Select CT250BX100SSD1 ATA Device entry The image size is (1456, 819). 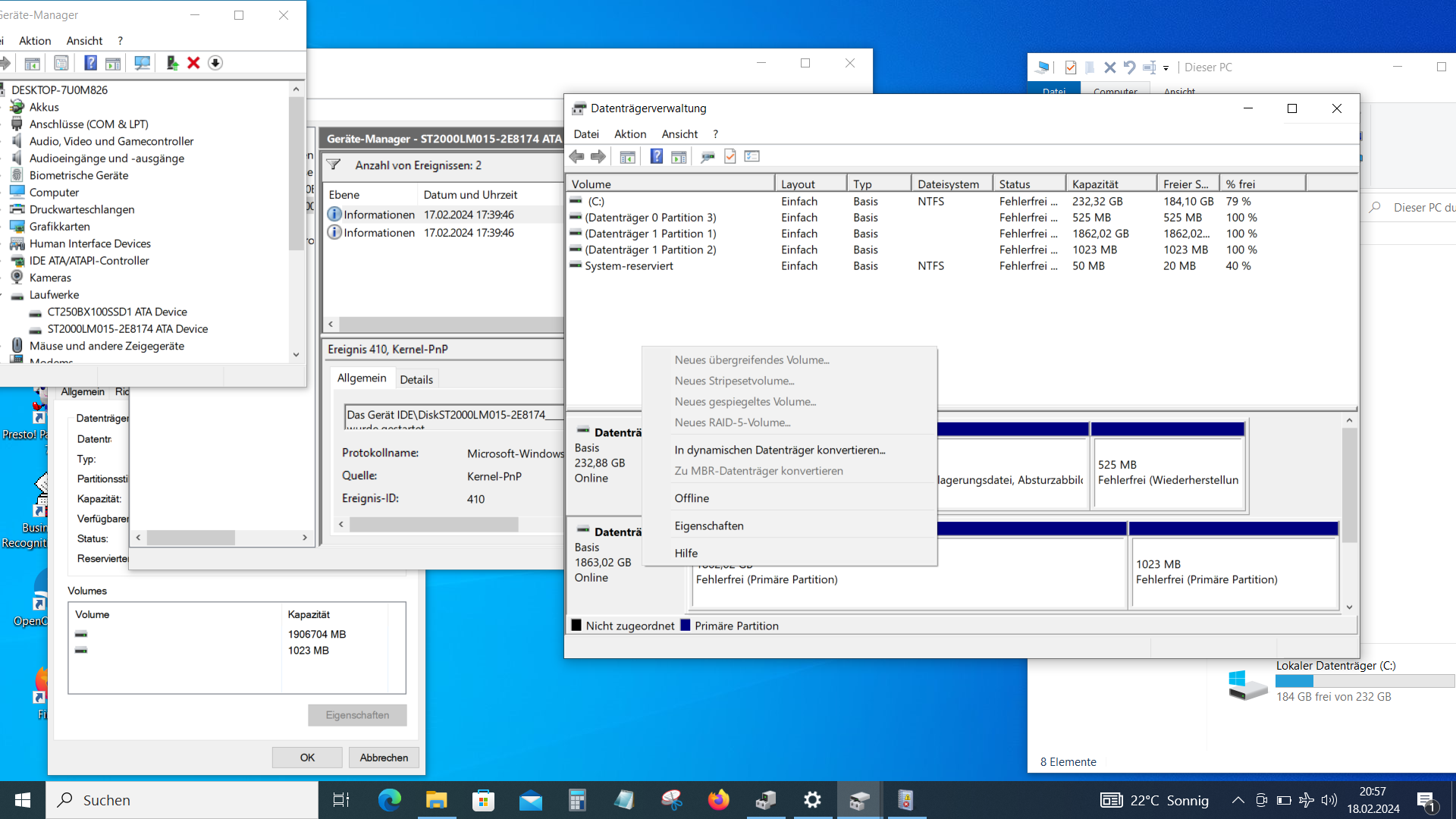[117, 312]
